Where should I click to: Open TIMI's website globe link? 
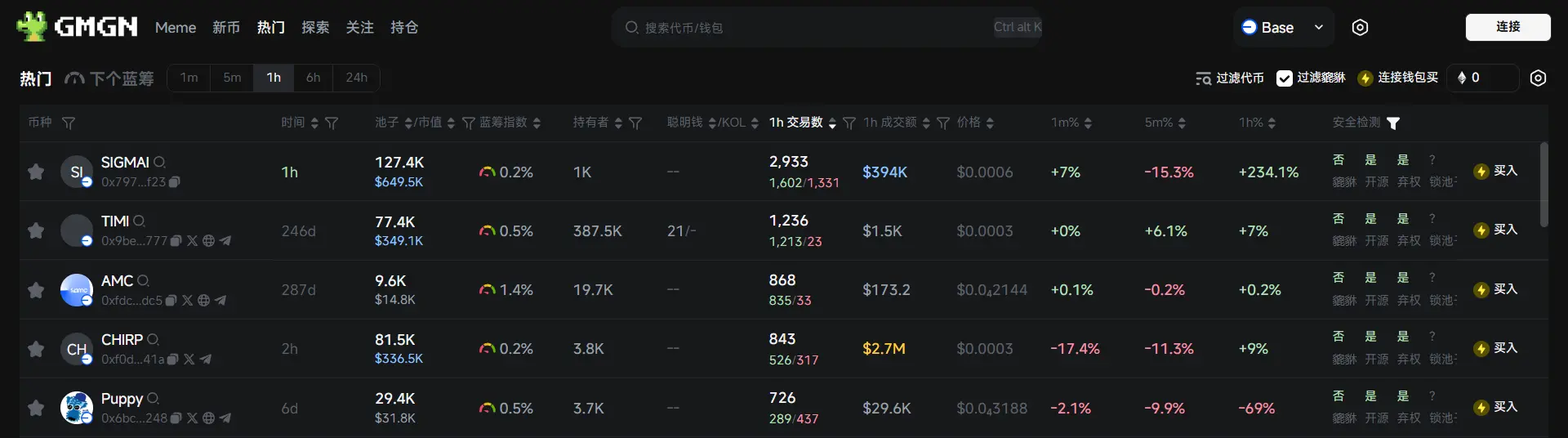coord(209,241)
